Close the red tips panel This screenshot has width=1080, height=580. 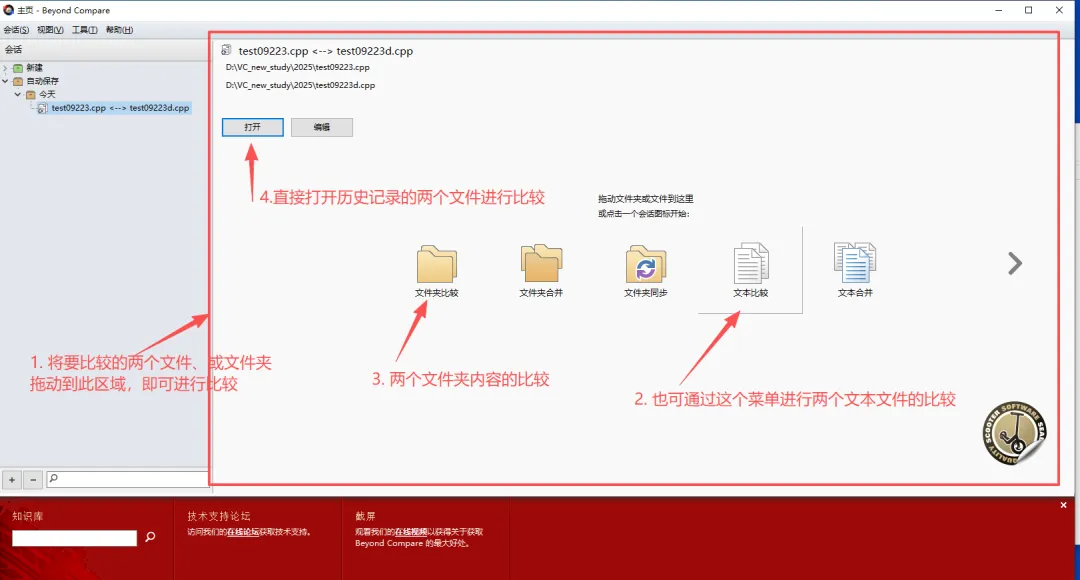click(x=1063, y=505)
